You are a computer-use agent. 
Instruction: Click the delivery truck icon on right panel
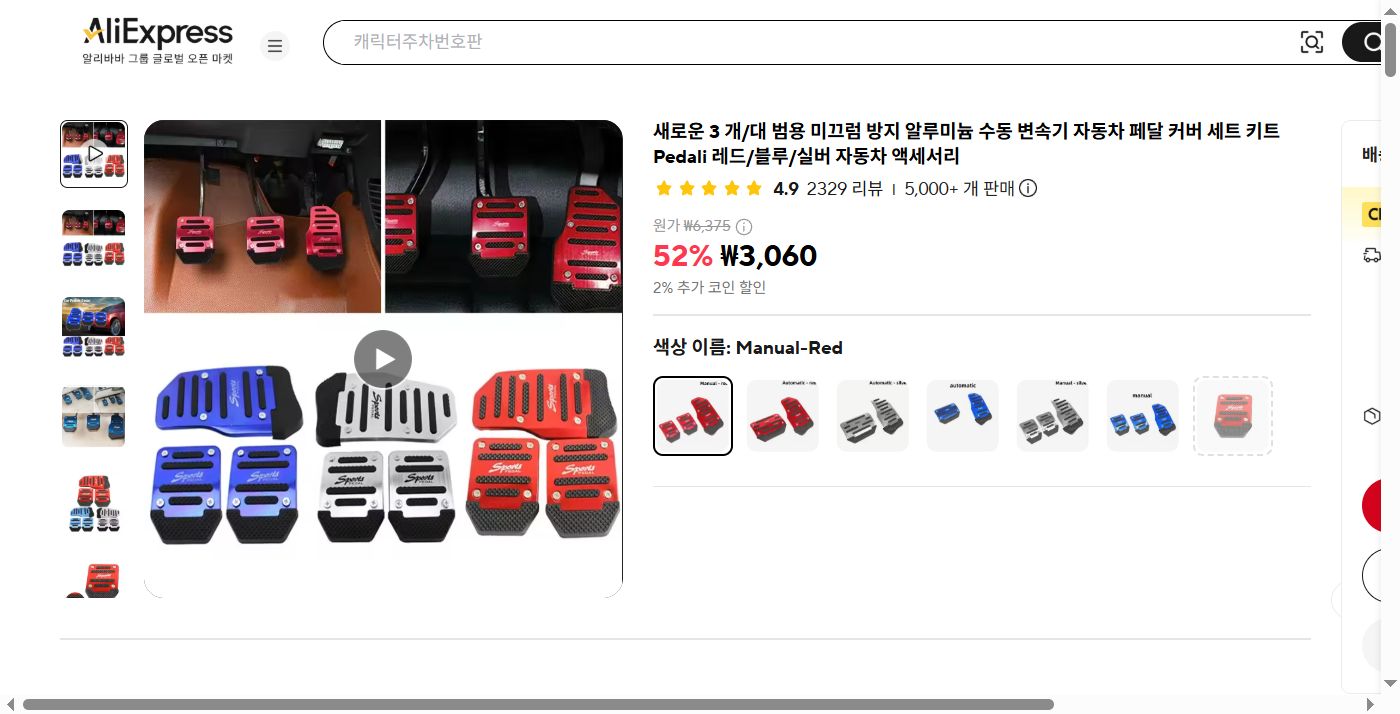(x=1372, y=255)
